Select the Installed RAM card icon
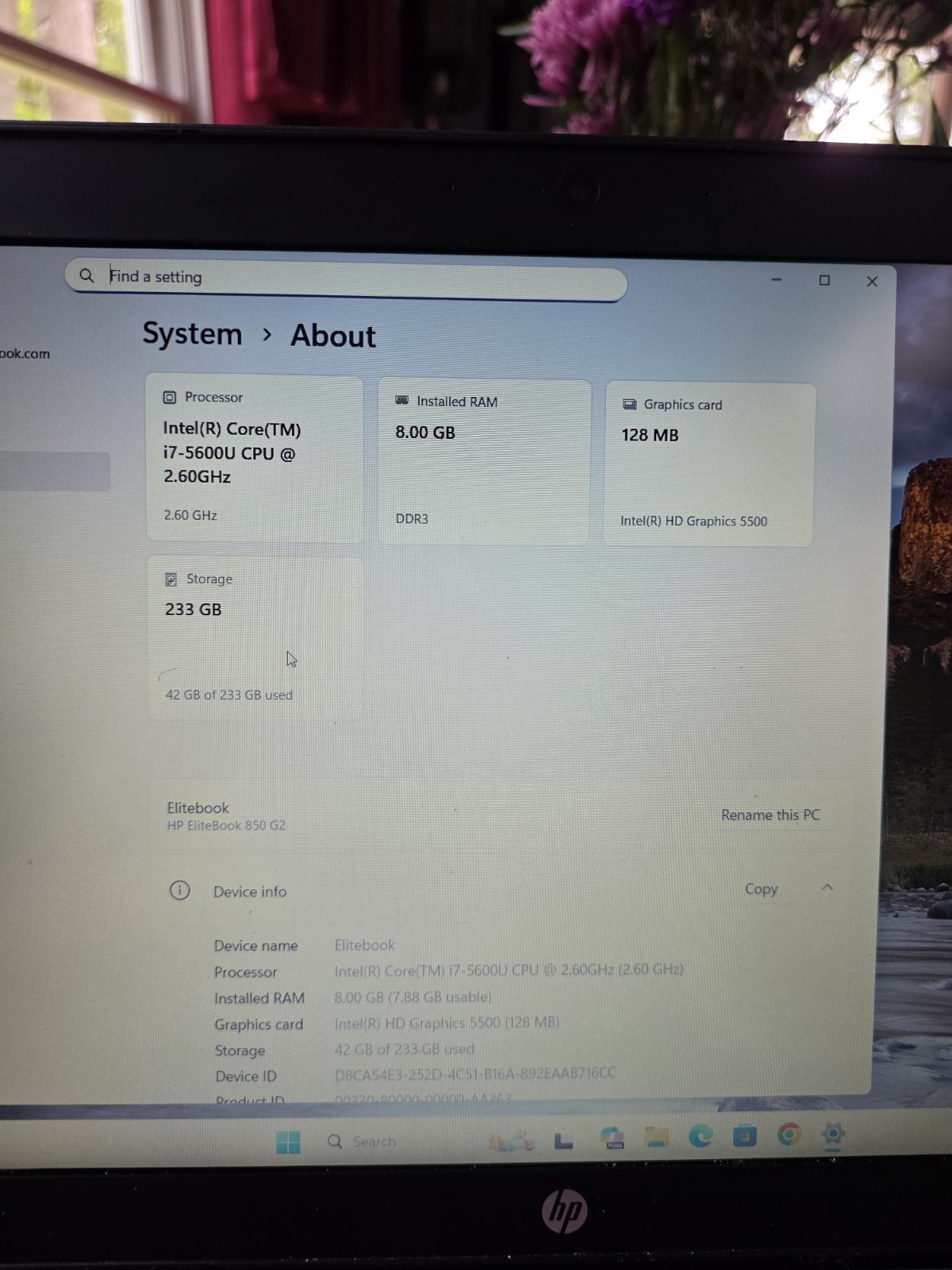The height and width of the screenshot is (1270, 952). [x=402, y=401]
